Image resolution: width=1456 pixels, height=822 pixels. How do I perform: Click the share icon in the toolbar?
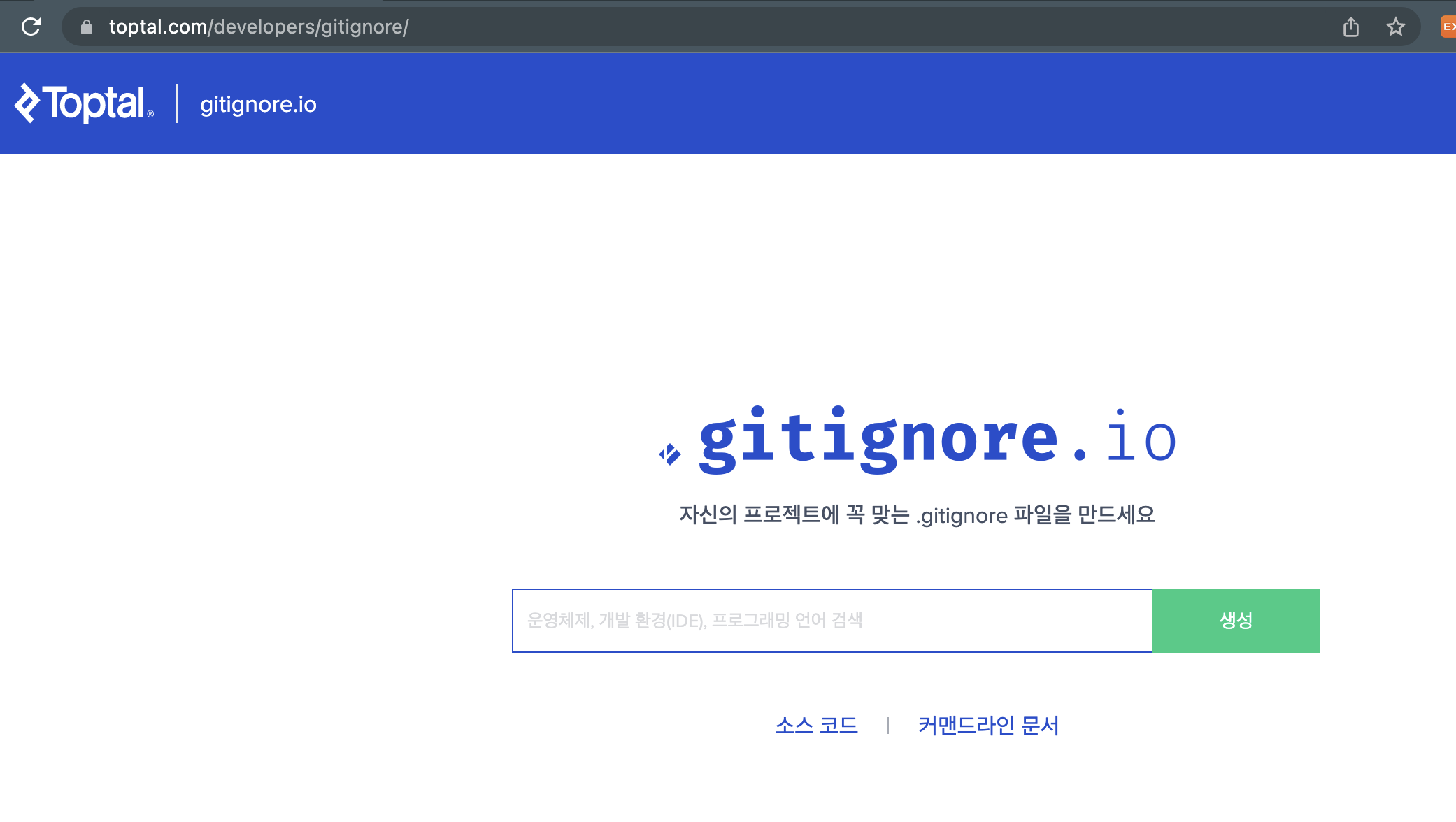click(x=1351, y=27)
